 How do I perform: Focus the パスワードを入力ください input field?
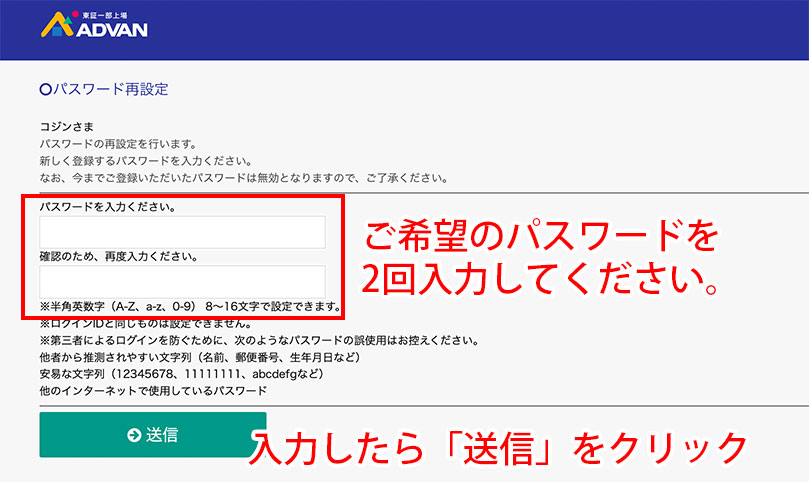[182, 232]
